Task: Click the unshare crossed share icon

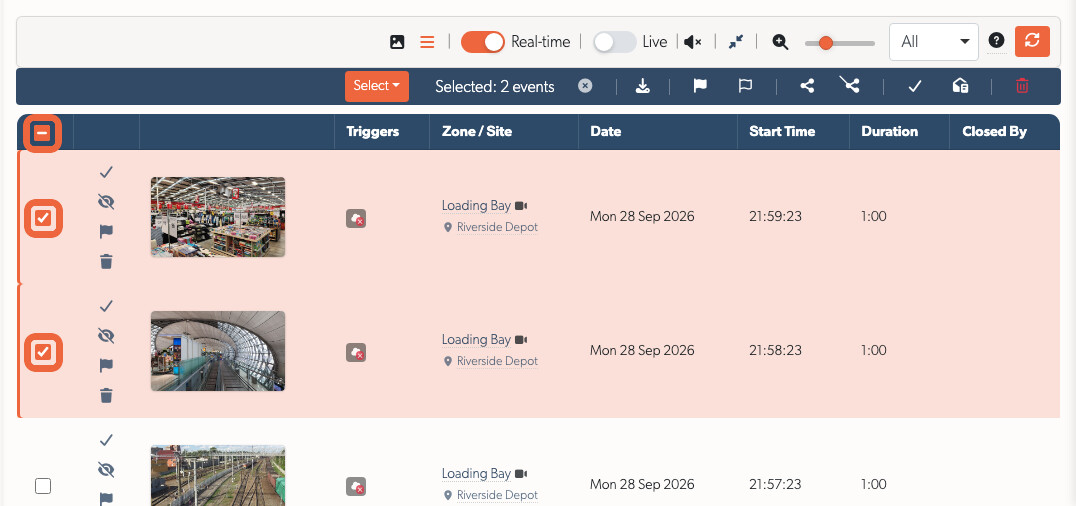Action: click(x=850, y=84)
